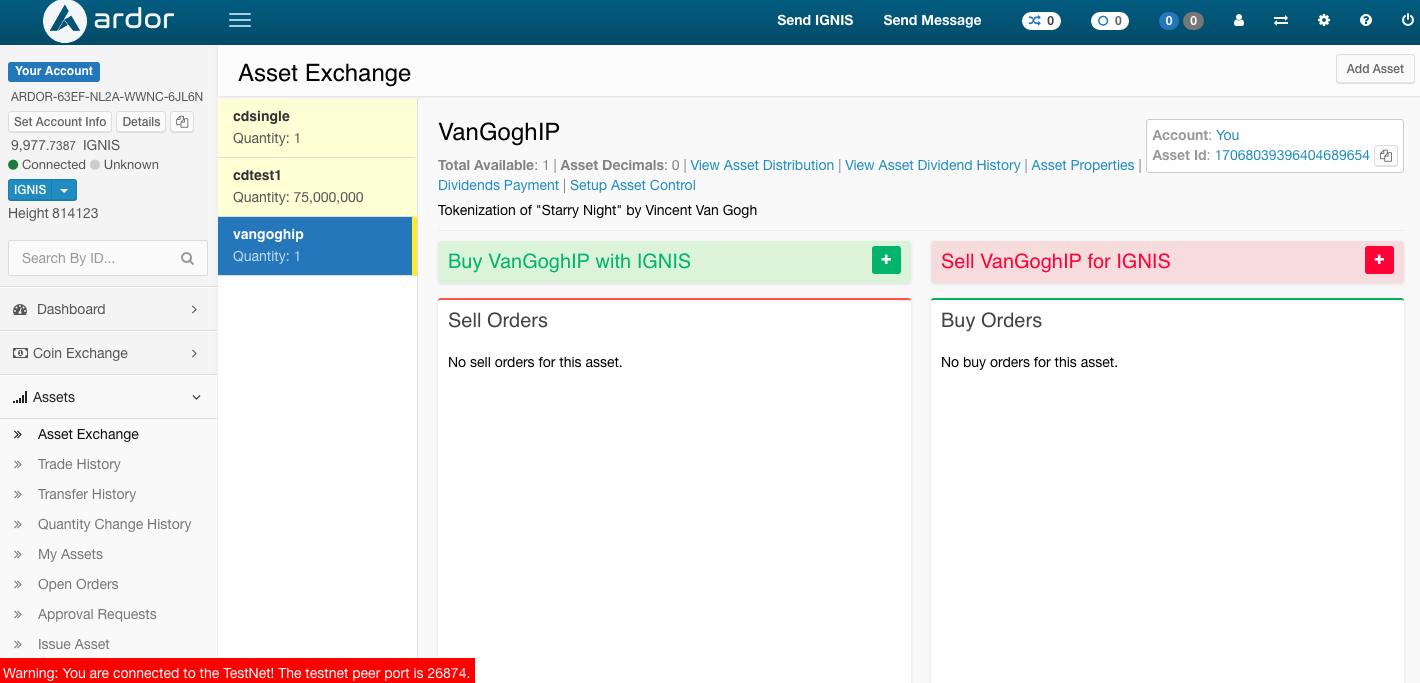Collapse the Assets sidebar section
The width and height of the screenshot is (1420, 683).
tap(108, 397)
